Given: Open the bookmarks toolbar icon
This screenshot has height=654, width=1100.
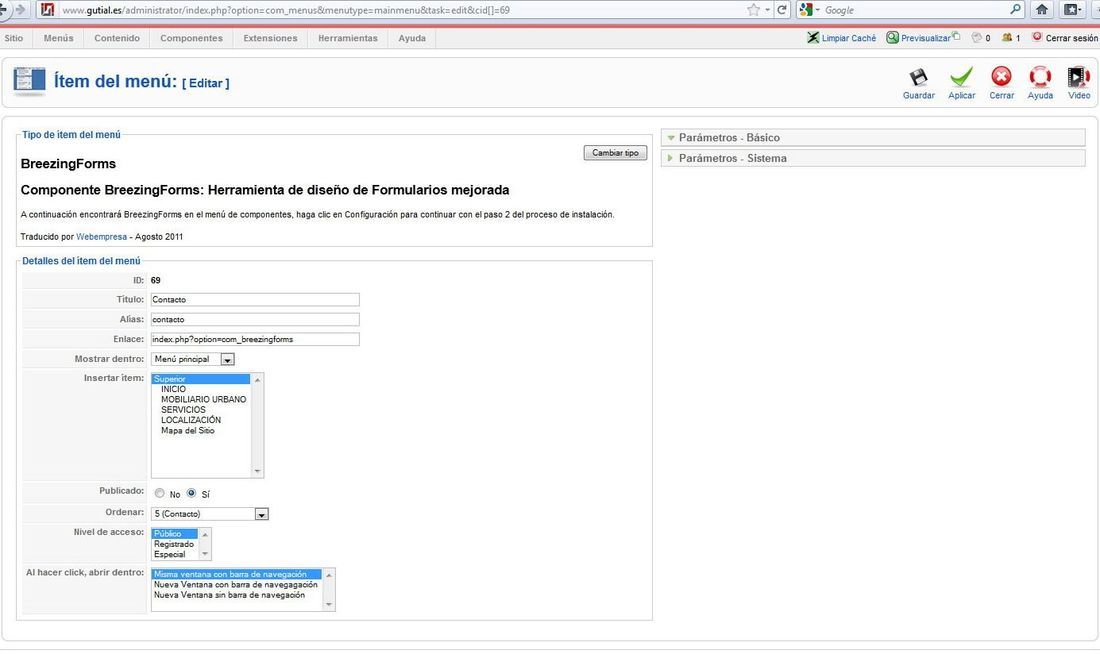Looking at the screenshot, I should point(1073,10).
